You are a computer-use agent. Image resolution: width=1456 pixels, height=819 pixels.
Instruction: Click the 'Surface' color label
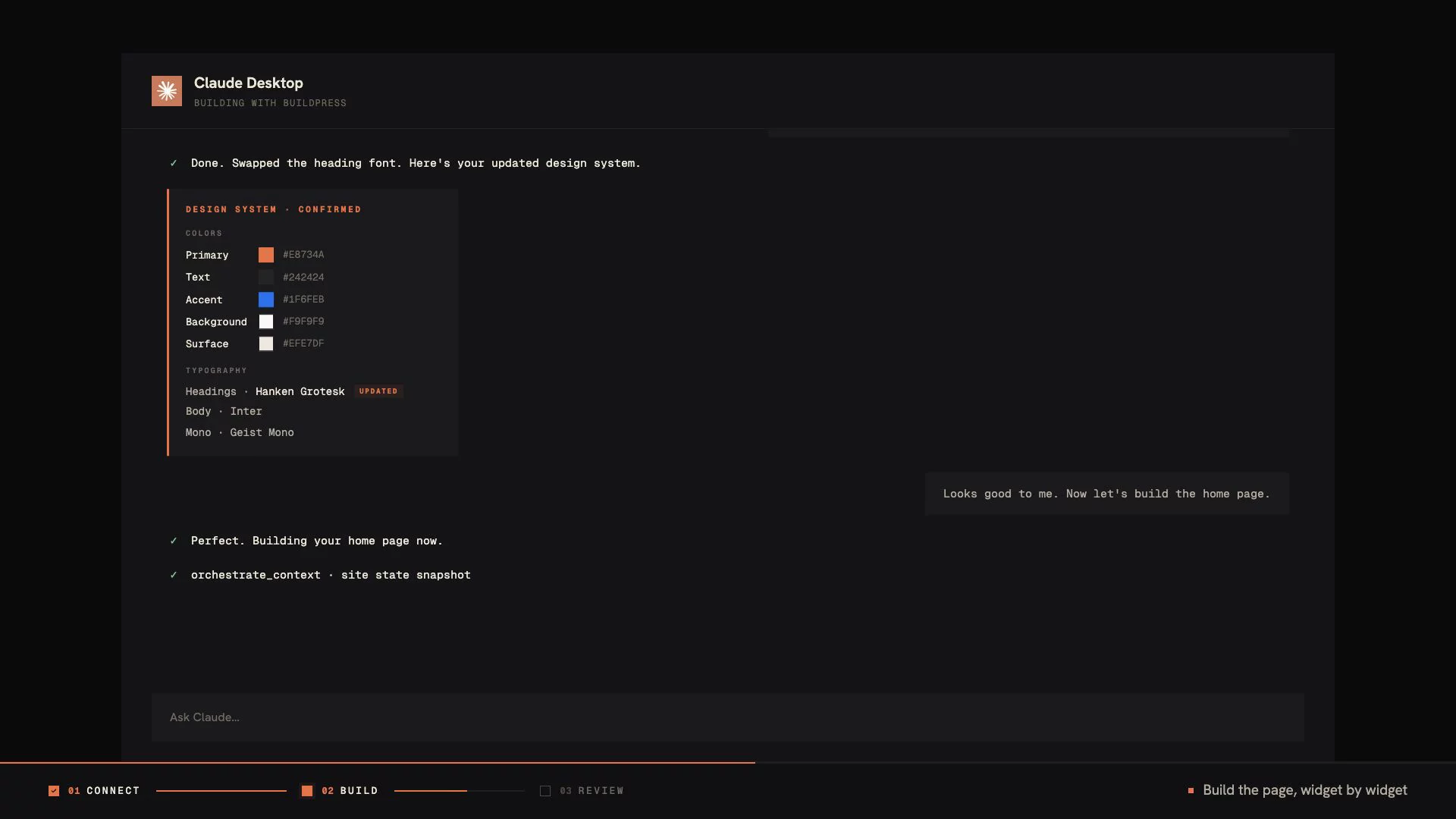(207, 344)
